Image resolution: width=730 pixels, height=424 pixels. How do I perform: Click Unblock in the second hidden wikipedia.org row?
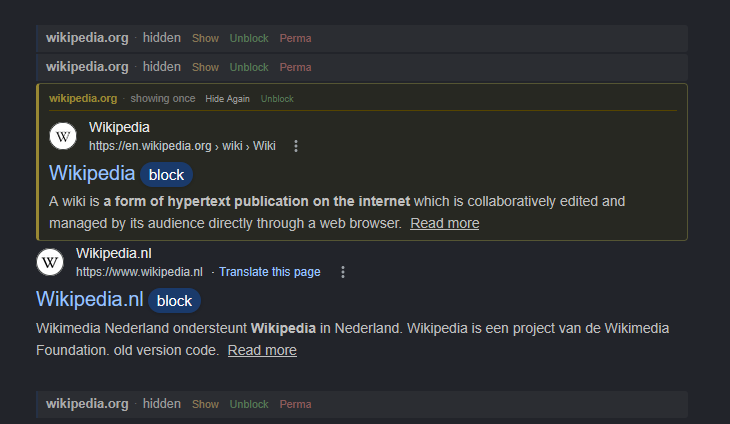point(249,67)
